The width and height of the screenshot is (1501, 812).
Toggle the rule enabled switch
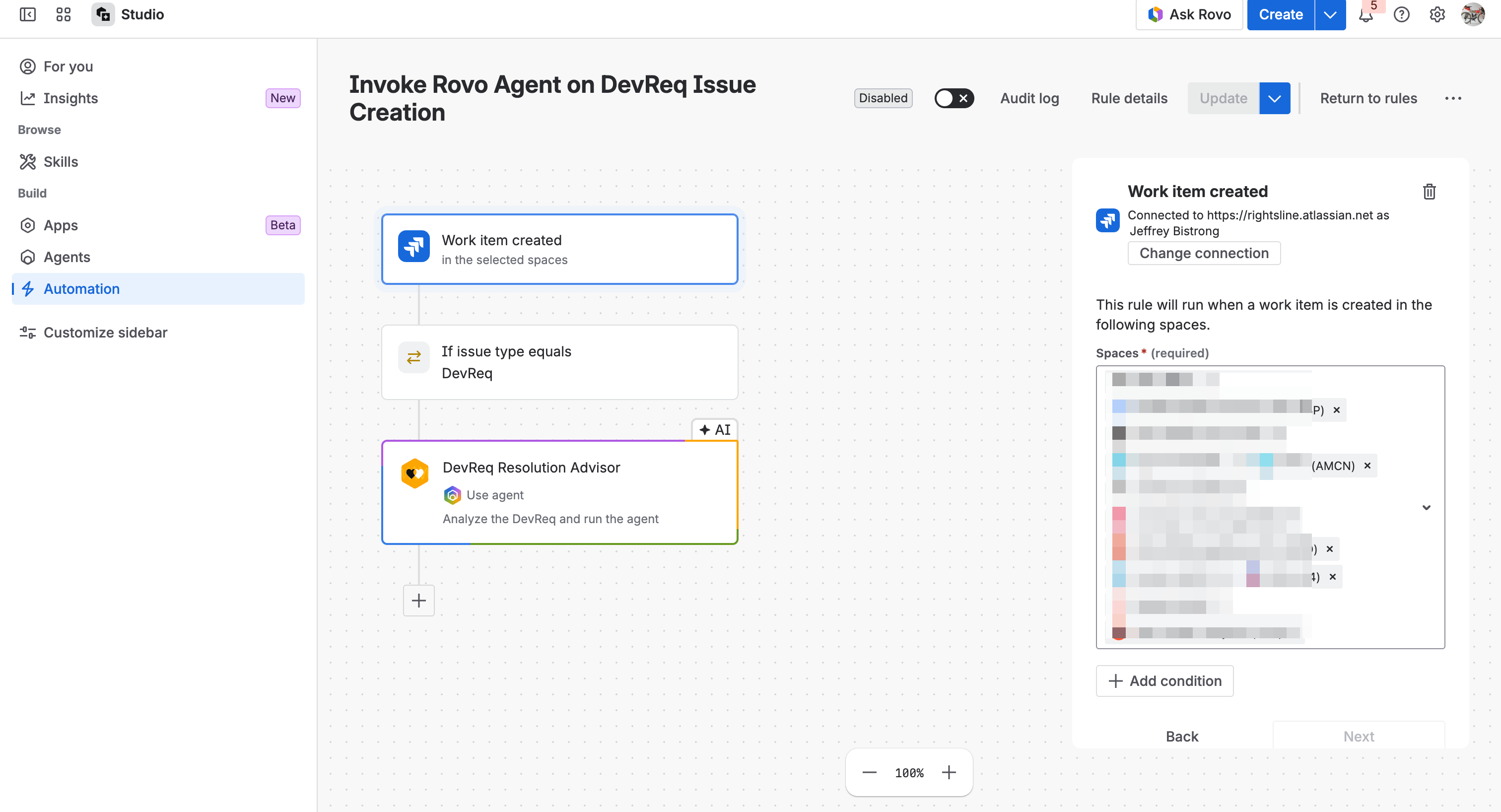point(954,98)
